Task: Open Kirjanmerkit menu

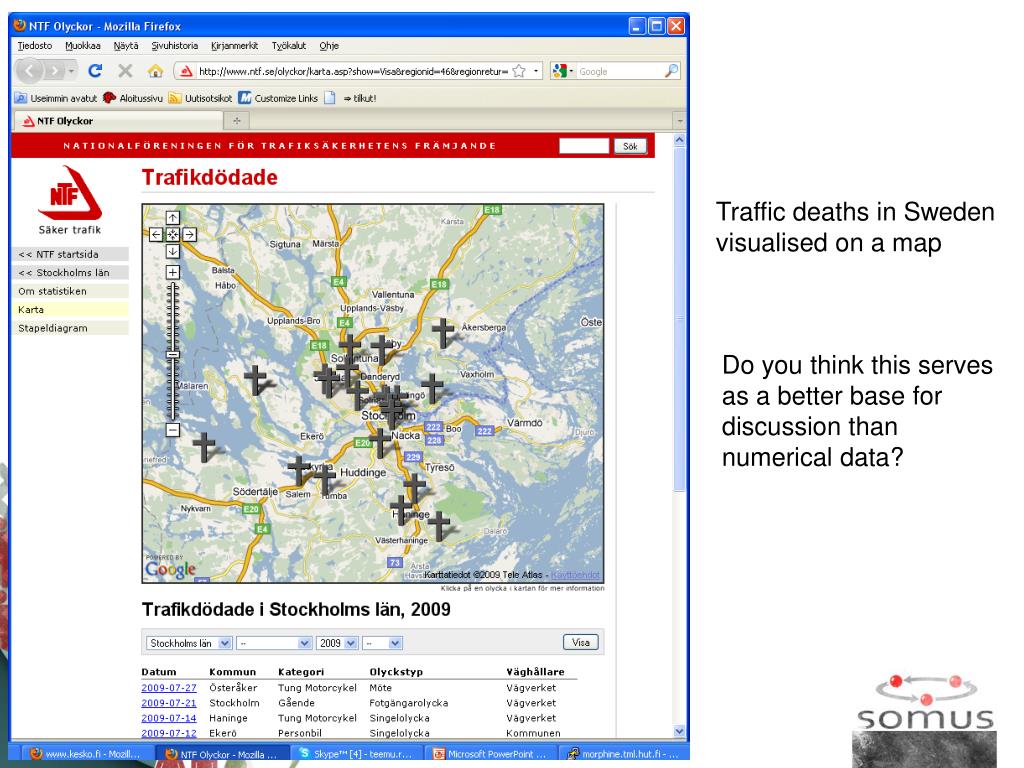Action: point(234,46)
